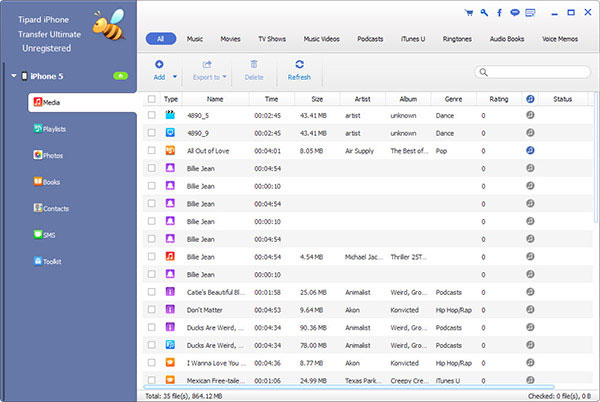Check the box for 4890_5
This screenshot has width=600, height=402.
(152, 115)
